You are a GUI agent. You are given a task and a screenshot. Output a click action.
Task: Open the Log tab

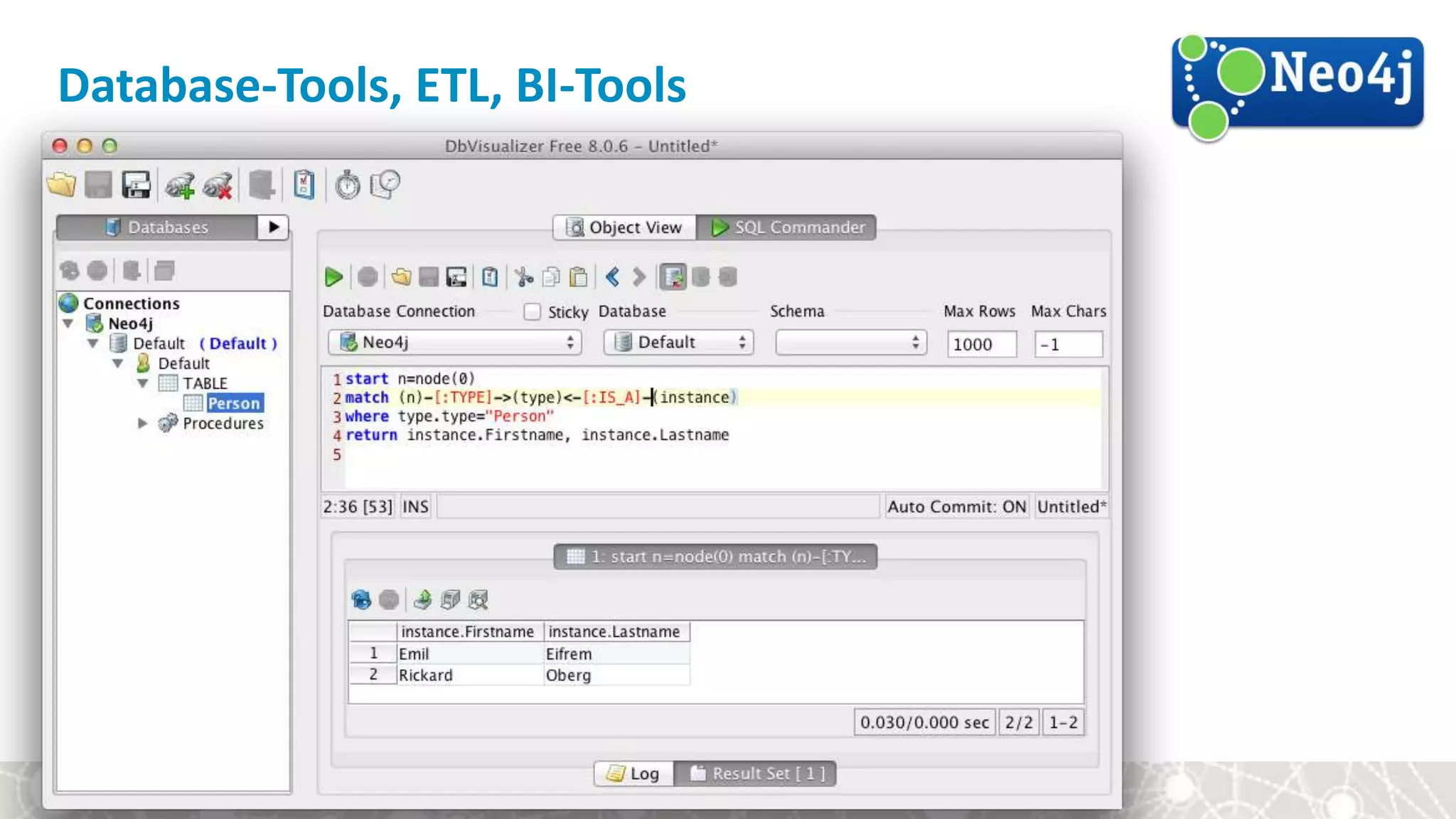[x=633, y=773]
